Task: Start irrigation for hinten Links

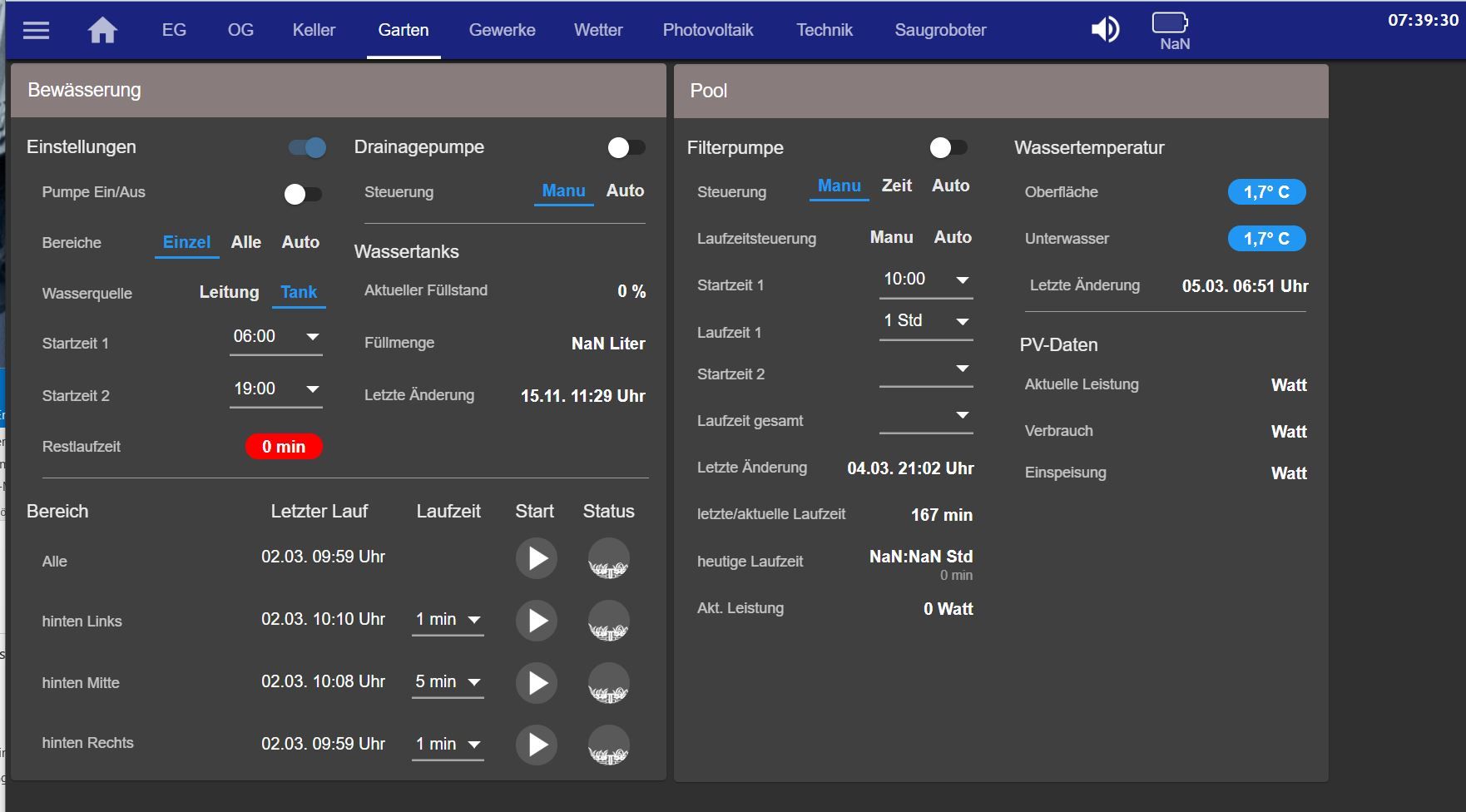Action: [x=537, y=621]
